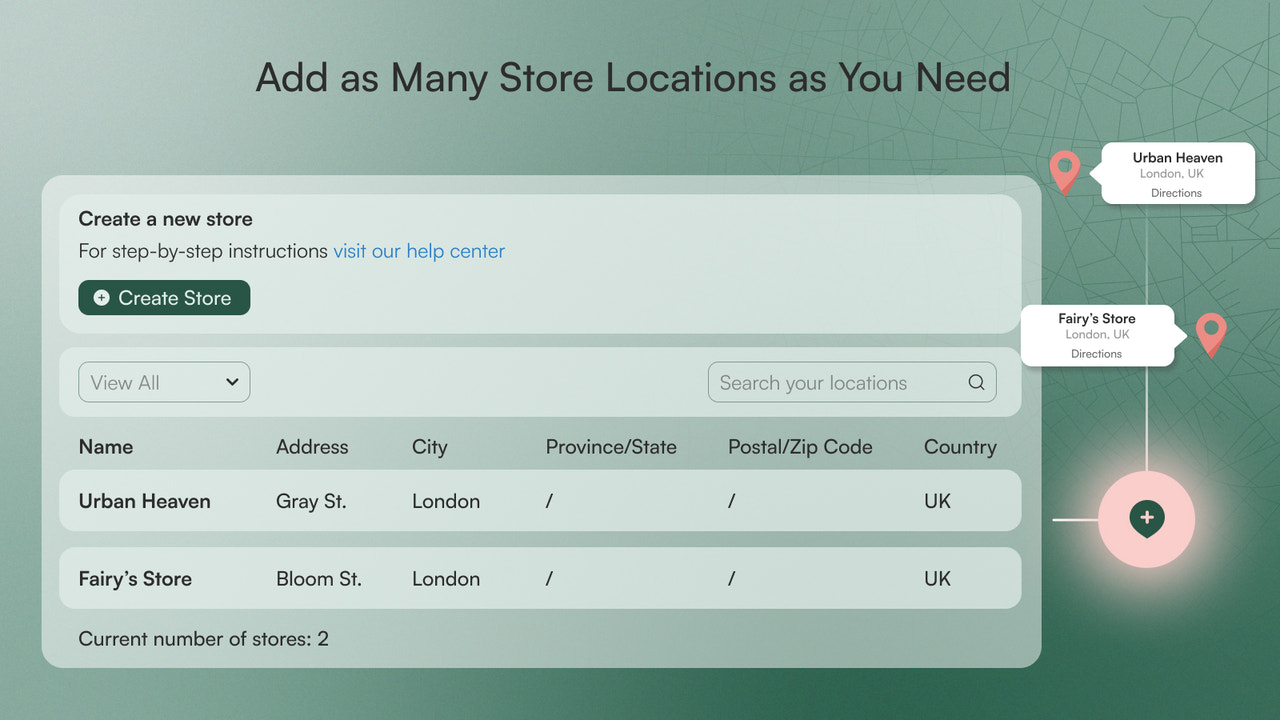
Task: Click the Address column header
Action: [x=311, y=447]
